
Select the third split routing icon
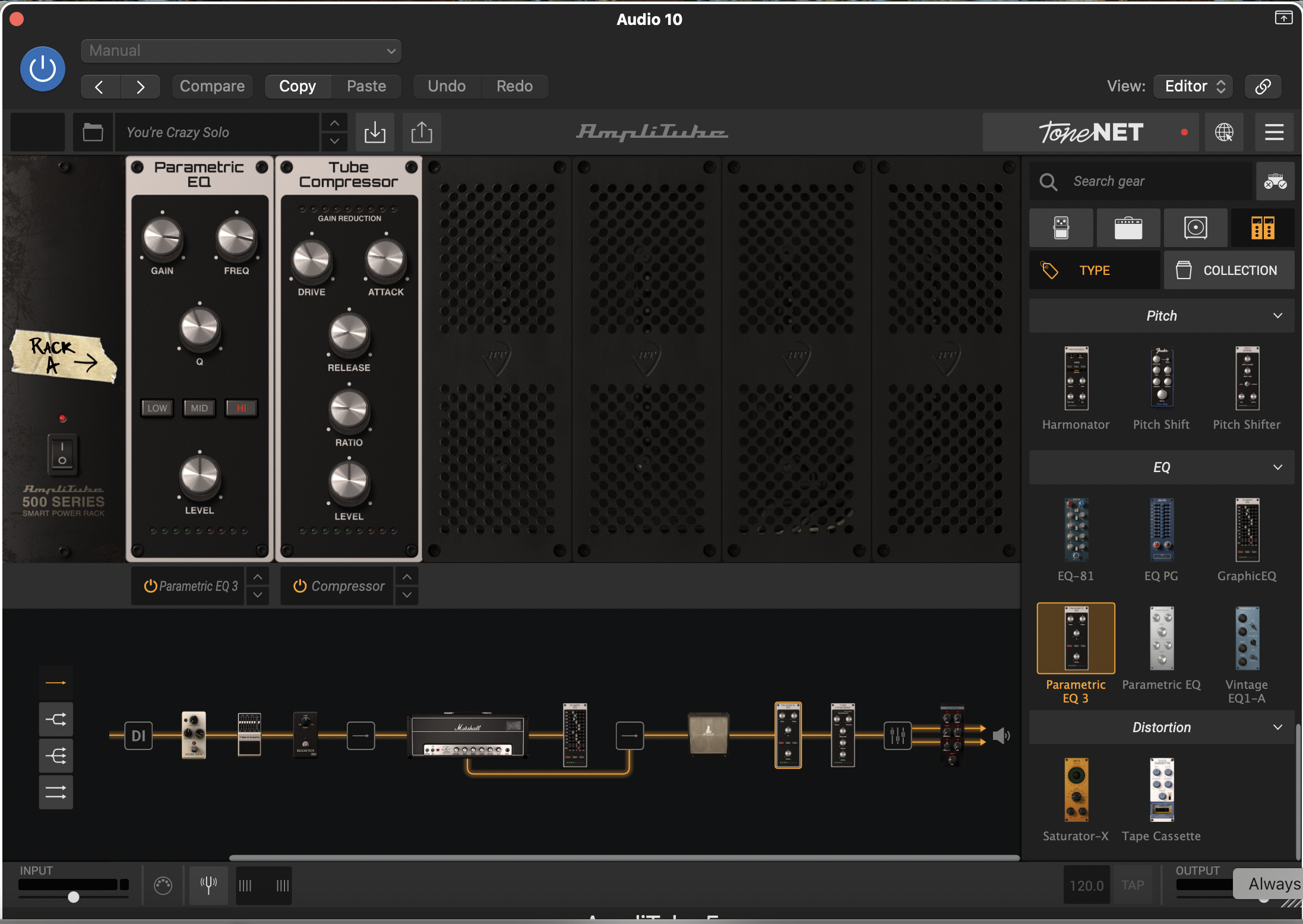pyautogui.click(x=56, y=756)
